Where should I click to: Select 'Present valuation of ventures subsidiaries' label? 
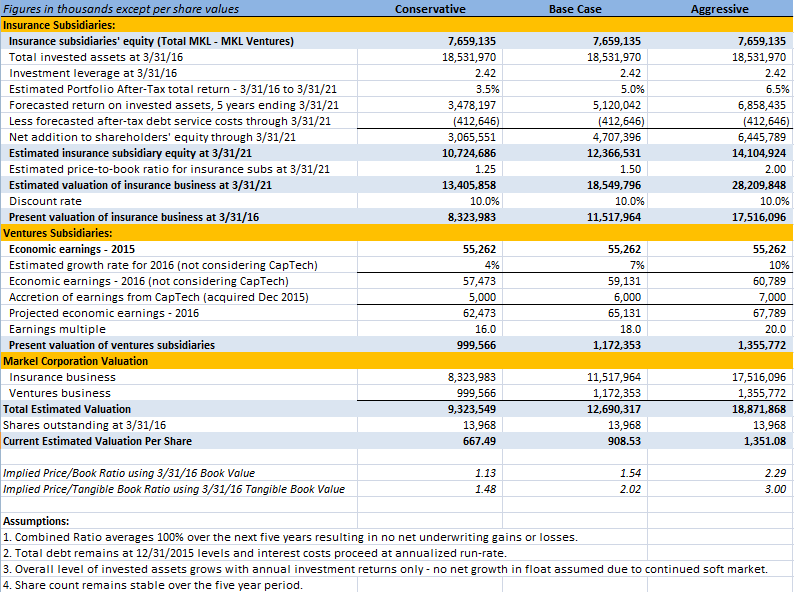(112, 345)
